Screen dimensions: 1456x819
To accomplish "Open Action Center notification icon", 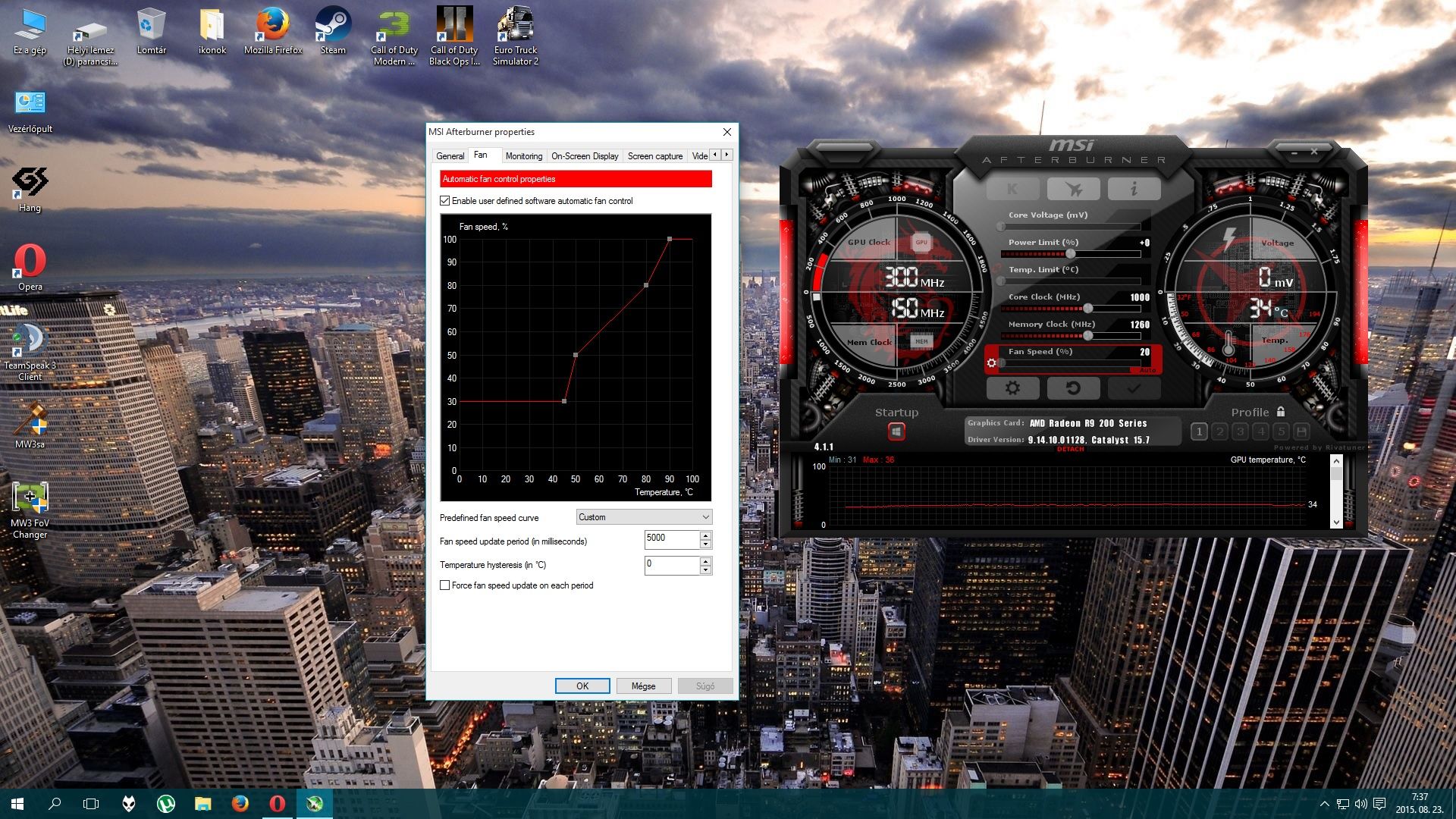I will (x=1379, y=804).
